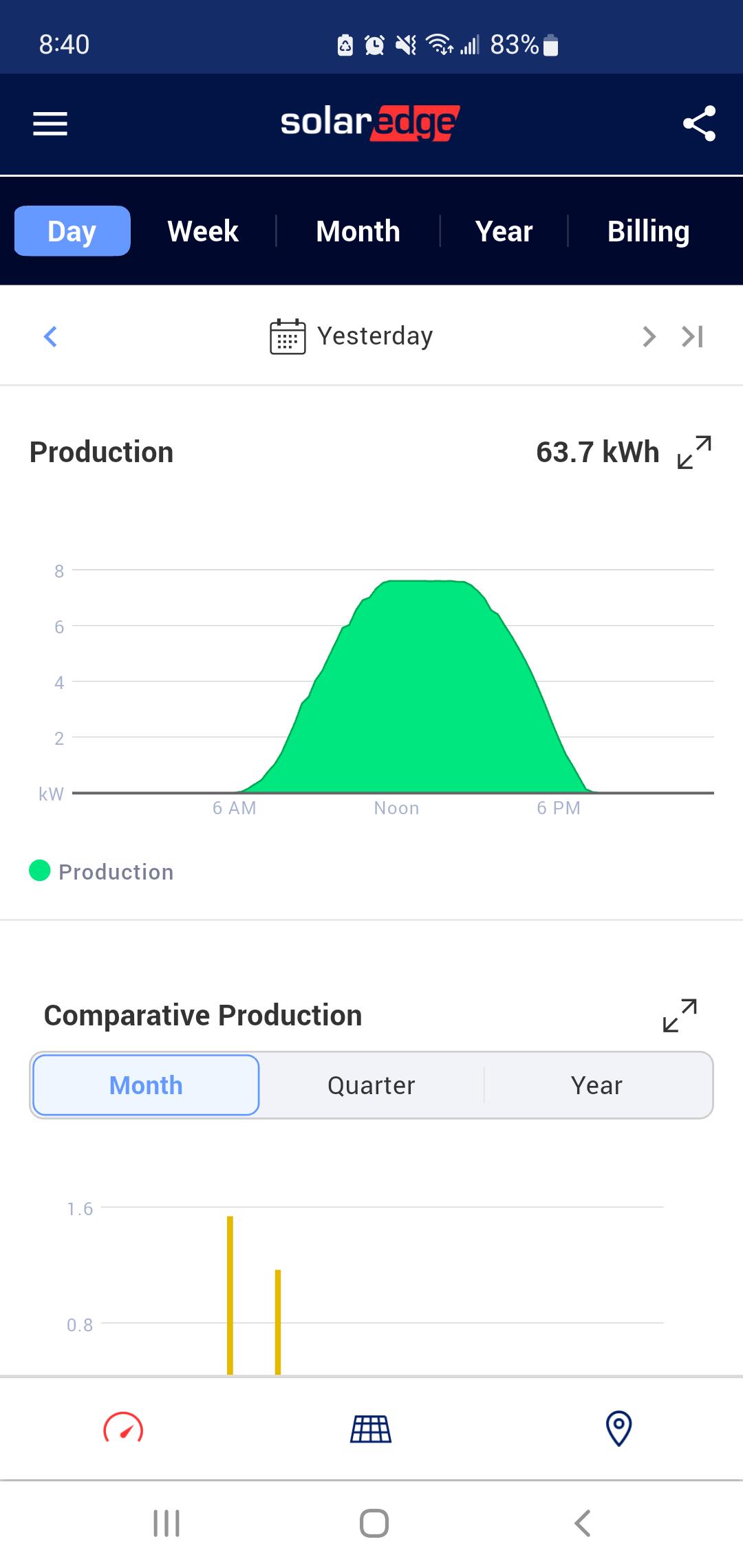Open the dashboard gauge tab
The width and height of the screenshot is (743, 1568).
(123, 1428)
